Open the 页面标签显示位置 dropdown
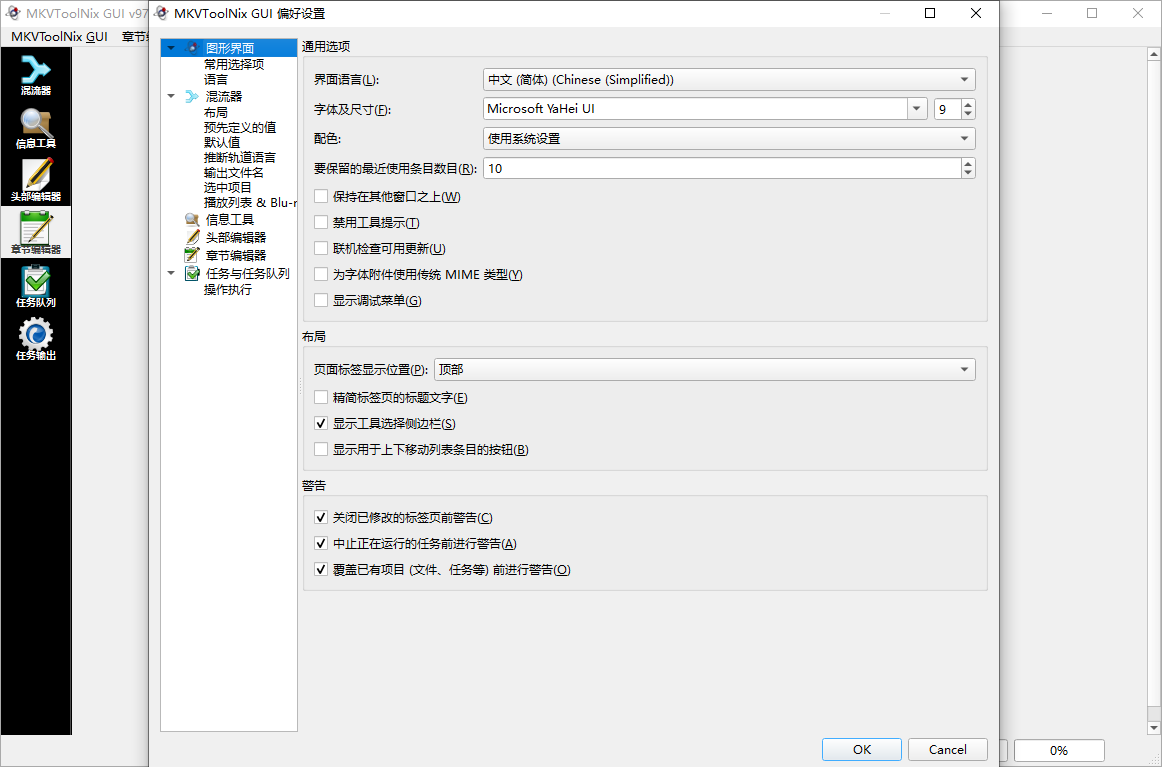 [x=964, y=369]
